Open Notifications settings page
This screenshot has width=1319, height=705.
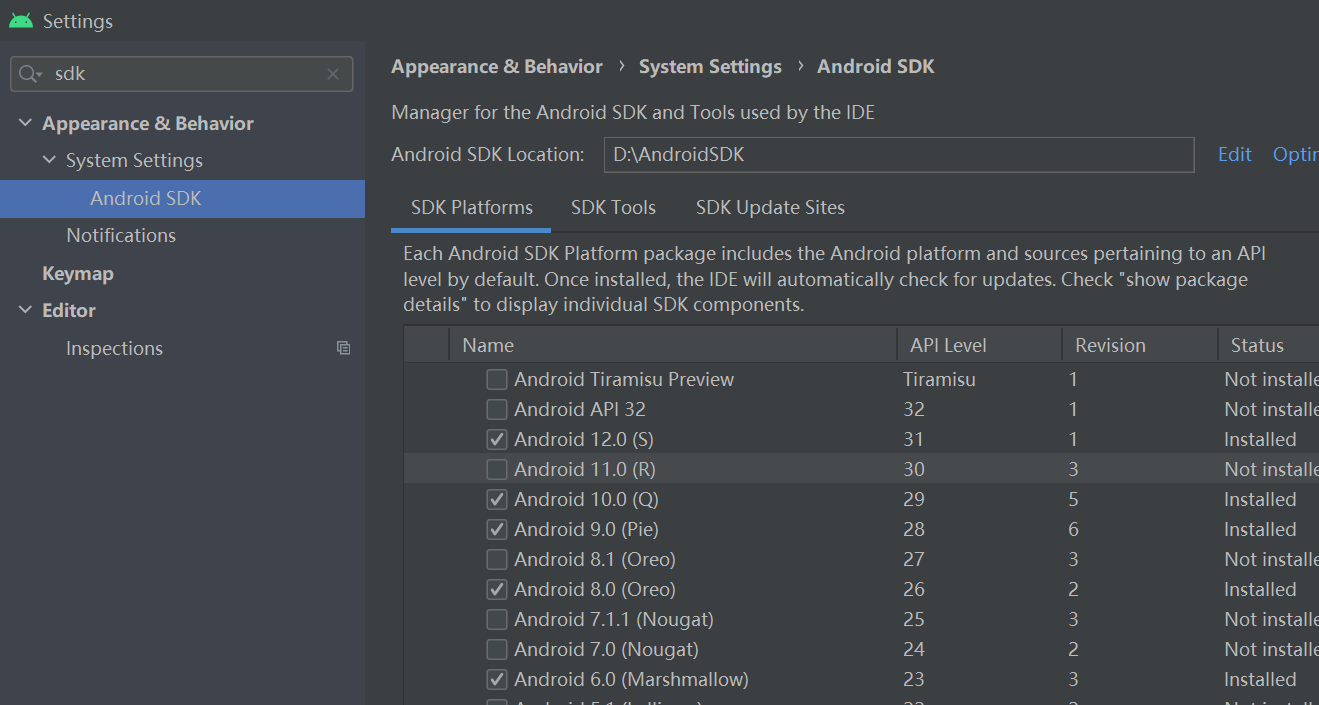click(121, 235)
